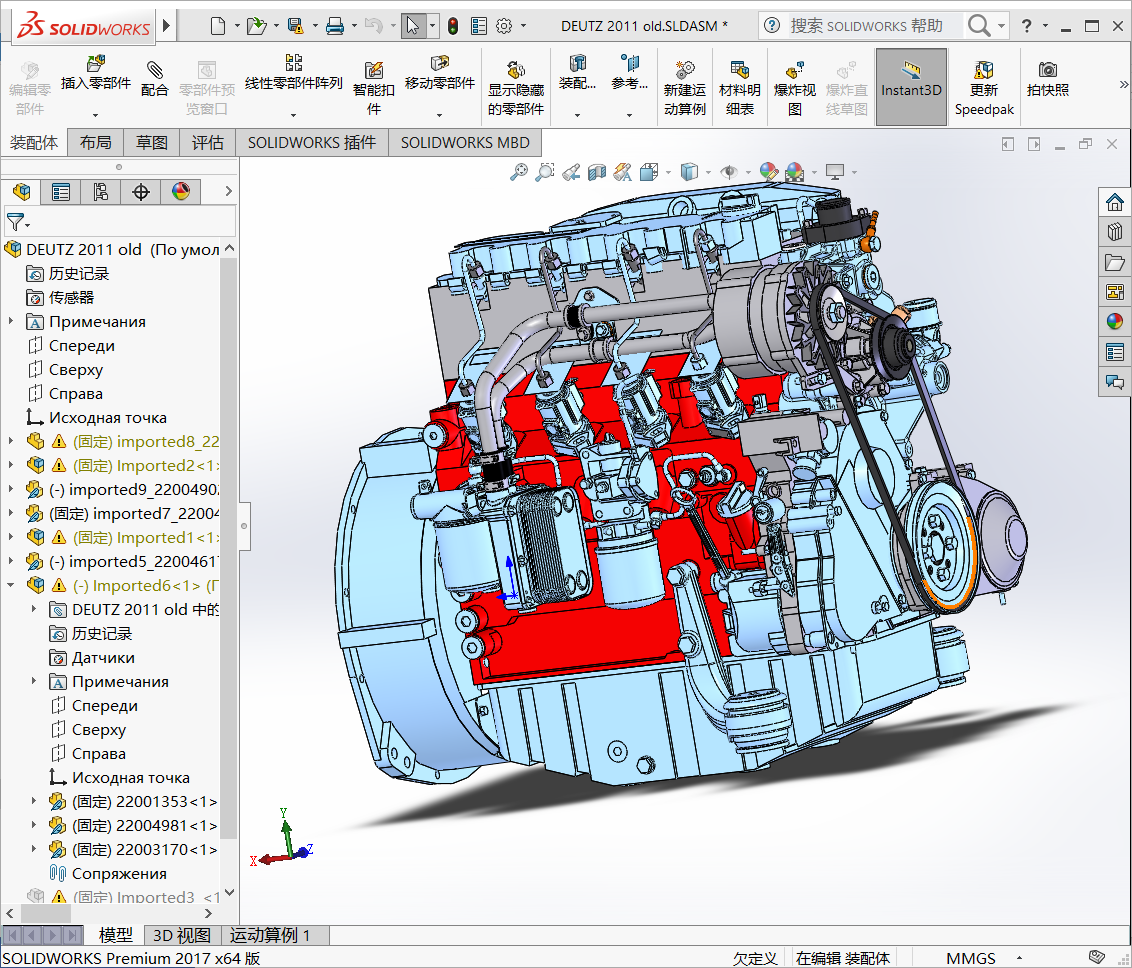Click the New document icon
This screenshot has width=1132, height=968.
point(218,26)
